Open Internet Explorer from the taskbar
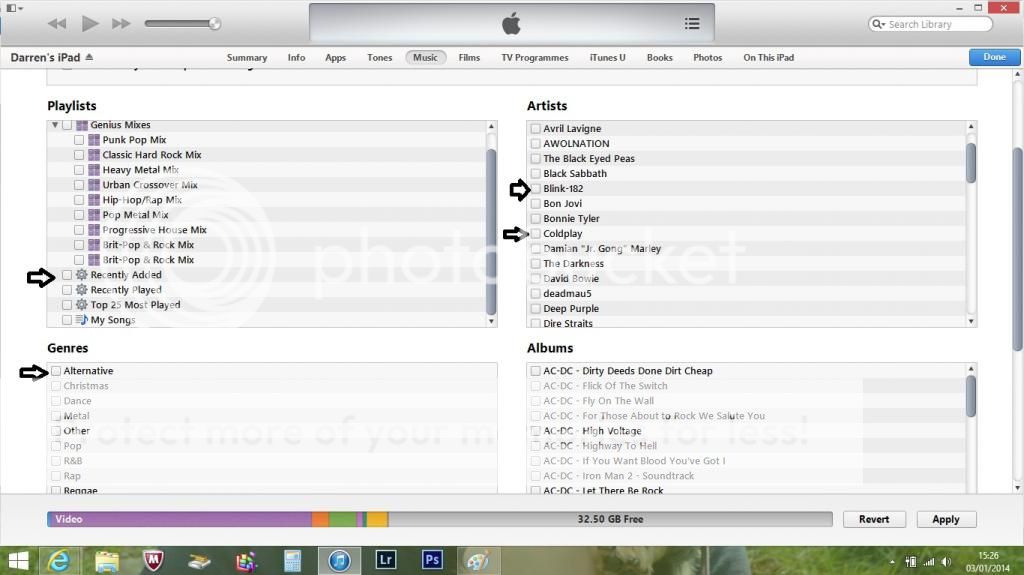The height and width of the screenshot is (575, 1024). tap(59, 561)
